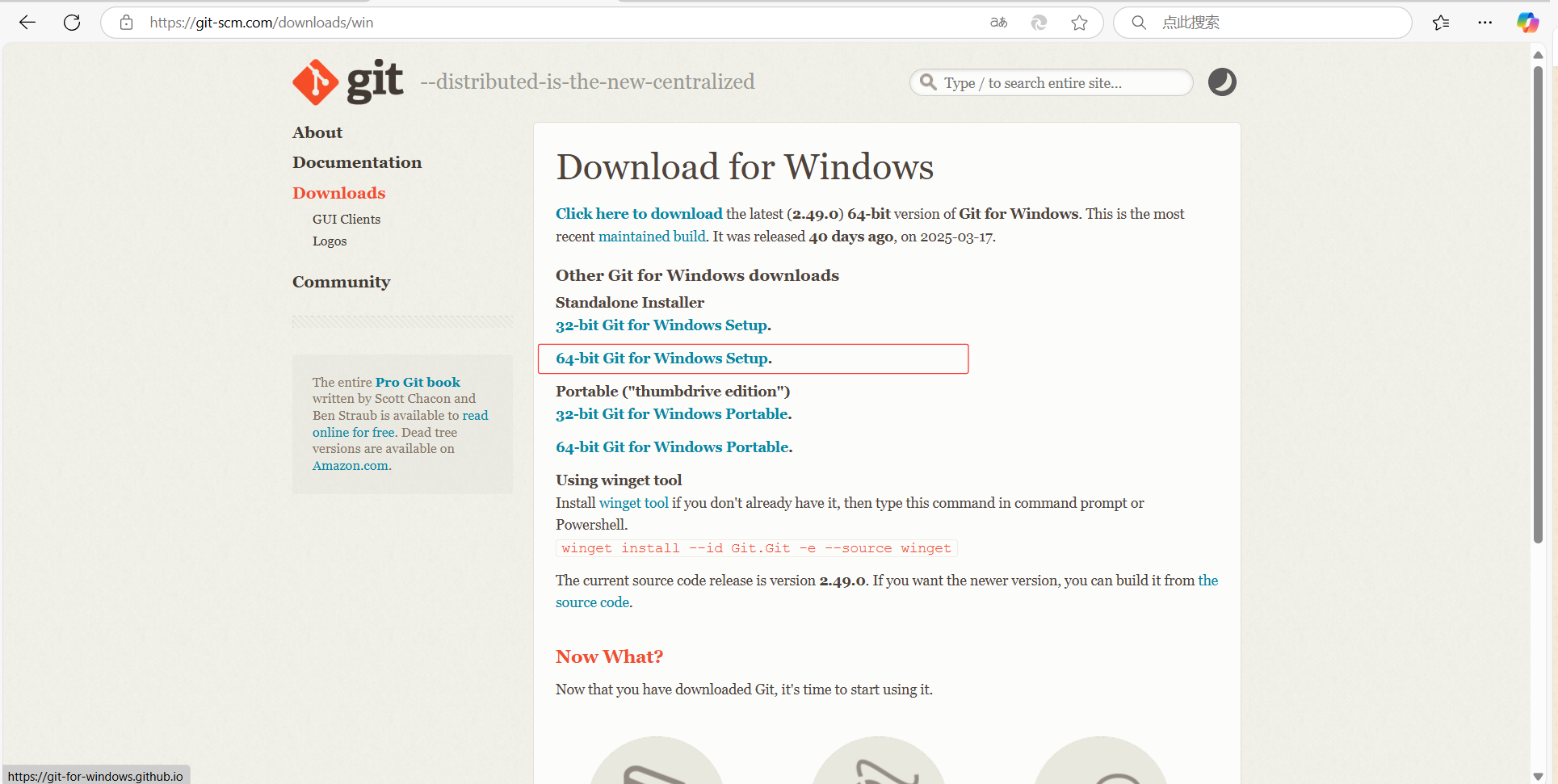Open the browser three-dot menu
This screenshot has width=1558, height=784.
click(x=1485, y=23)
